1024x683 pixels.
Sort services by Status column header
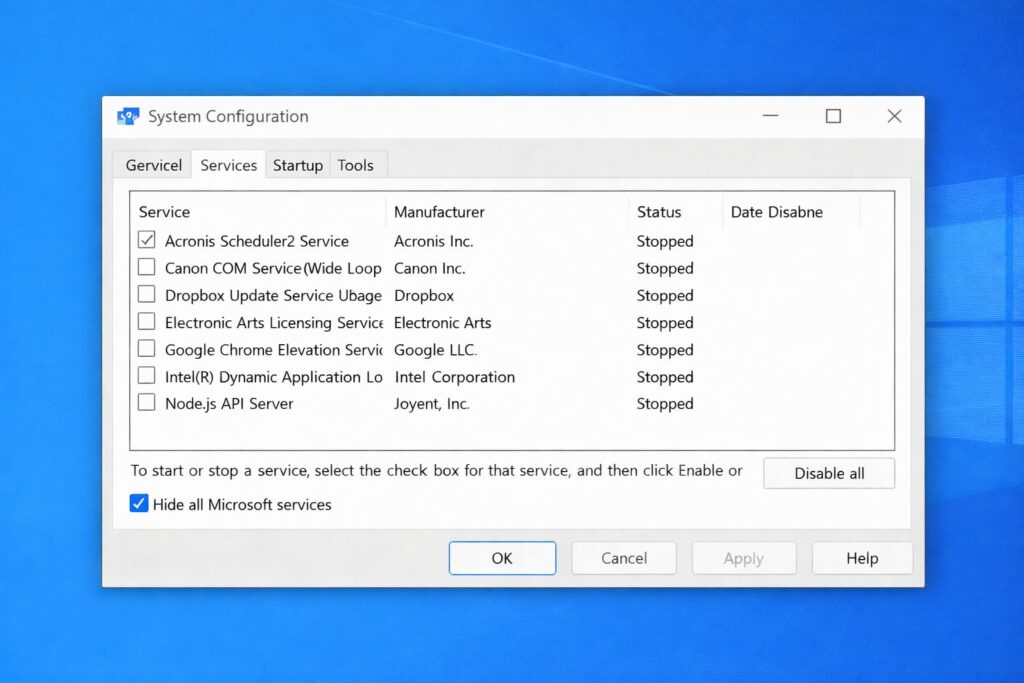[659, 212]
